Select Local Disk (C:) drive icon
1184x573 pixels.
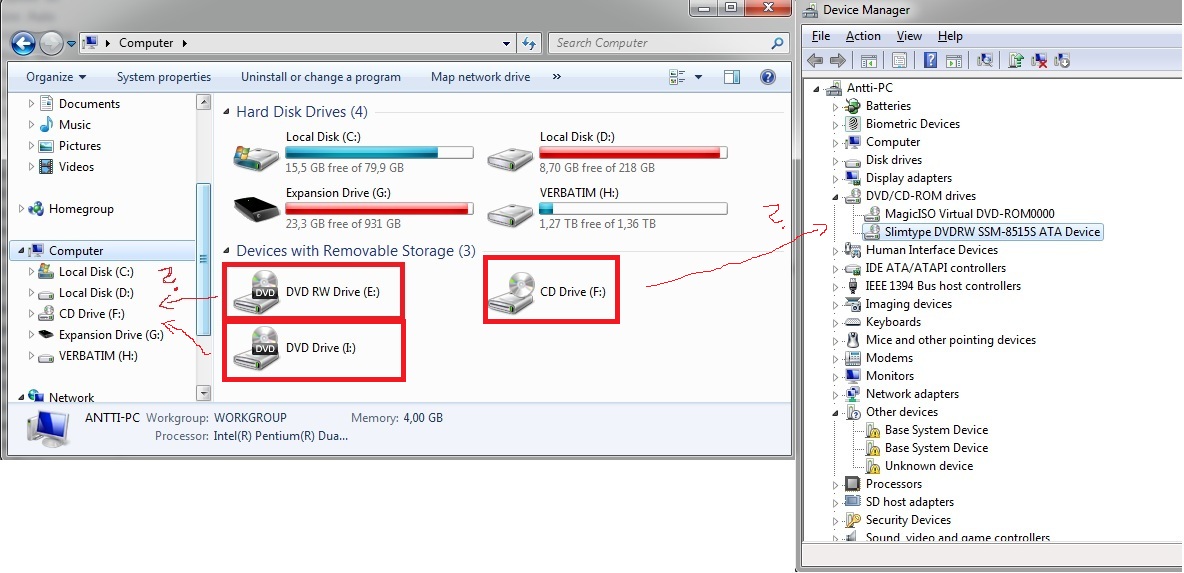point(256,156)
